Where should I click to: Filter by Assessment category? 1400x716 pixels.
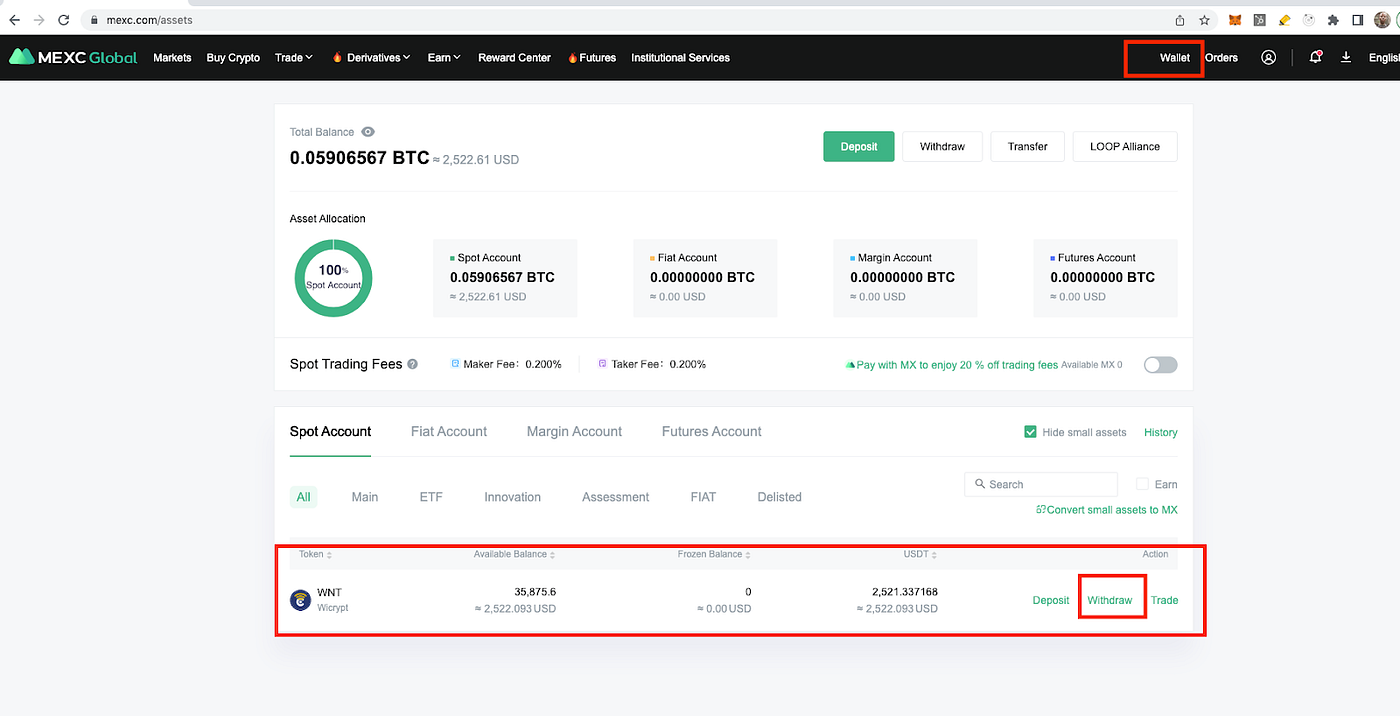click(615, 497)
